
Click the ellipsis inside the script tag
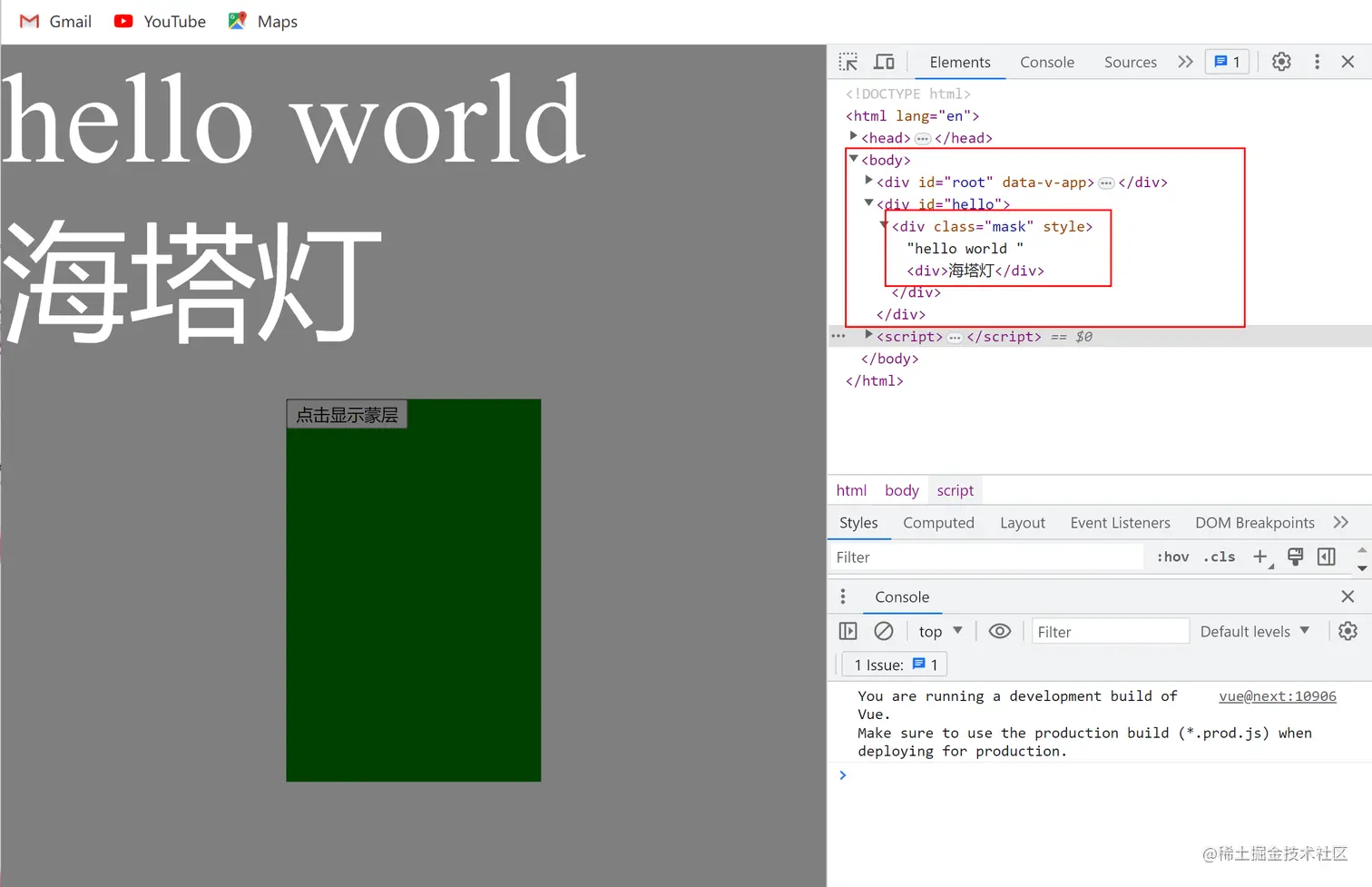[x=955, y=338]
